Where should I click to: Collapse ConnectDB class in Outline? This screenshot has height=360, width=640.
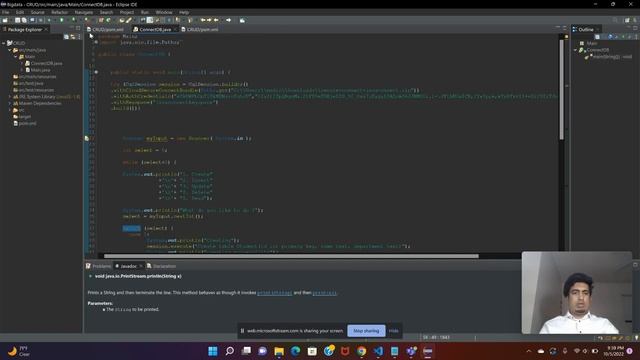click(x=576, y=50)
